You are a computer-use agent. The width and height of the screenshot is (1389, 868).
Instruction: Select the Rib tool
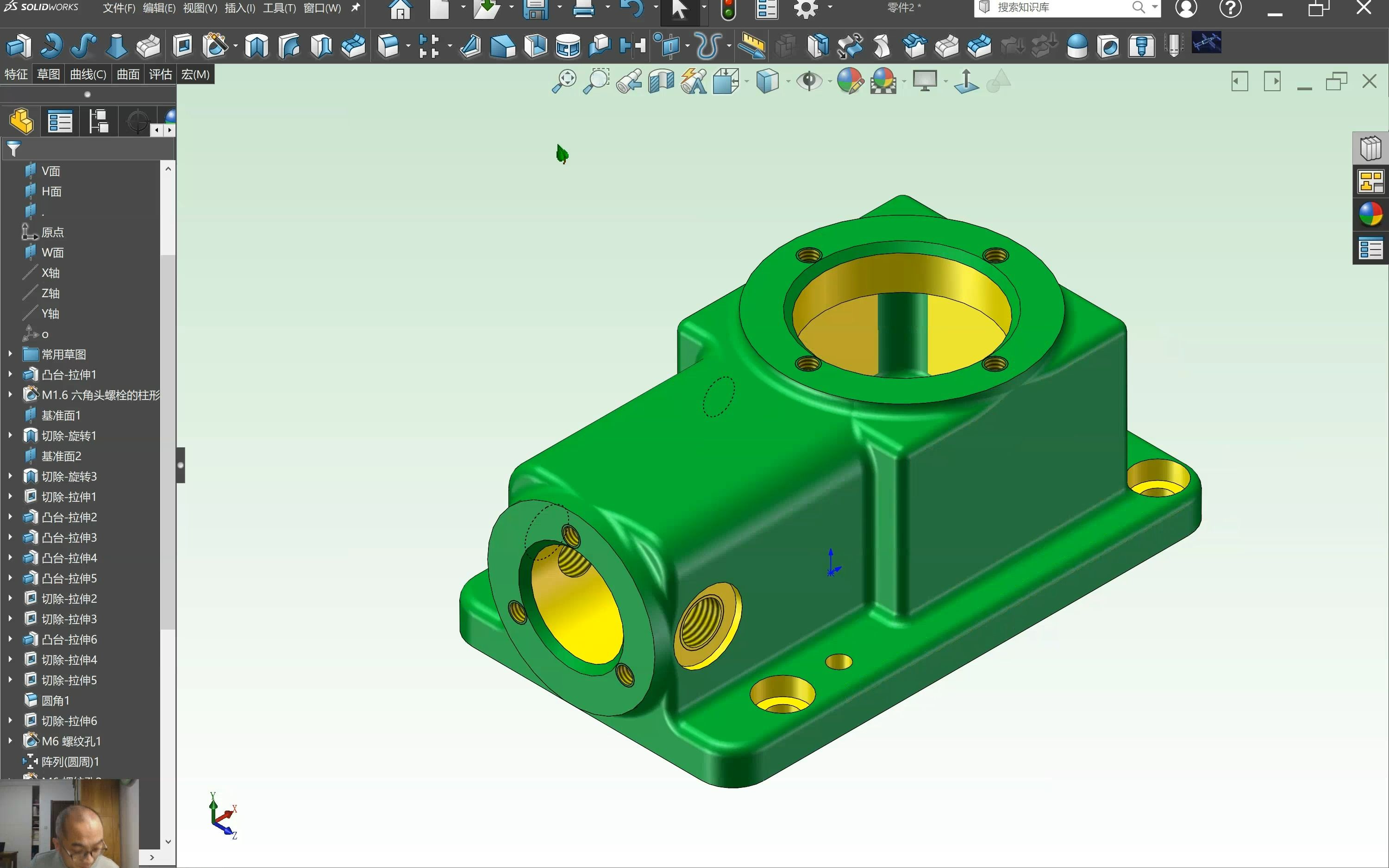[470, 46]
